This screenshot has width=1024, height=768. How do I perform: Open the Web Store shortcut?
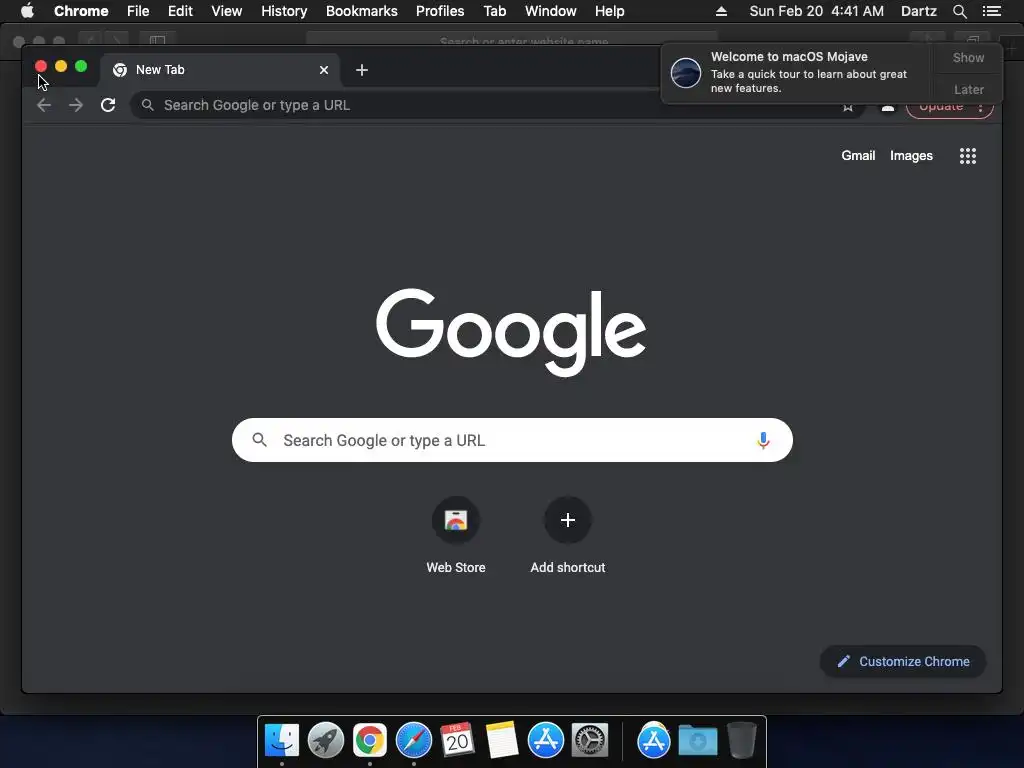[x=456, y=536]
